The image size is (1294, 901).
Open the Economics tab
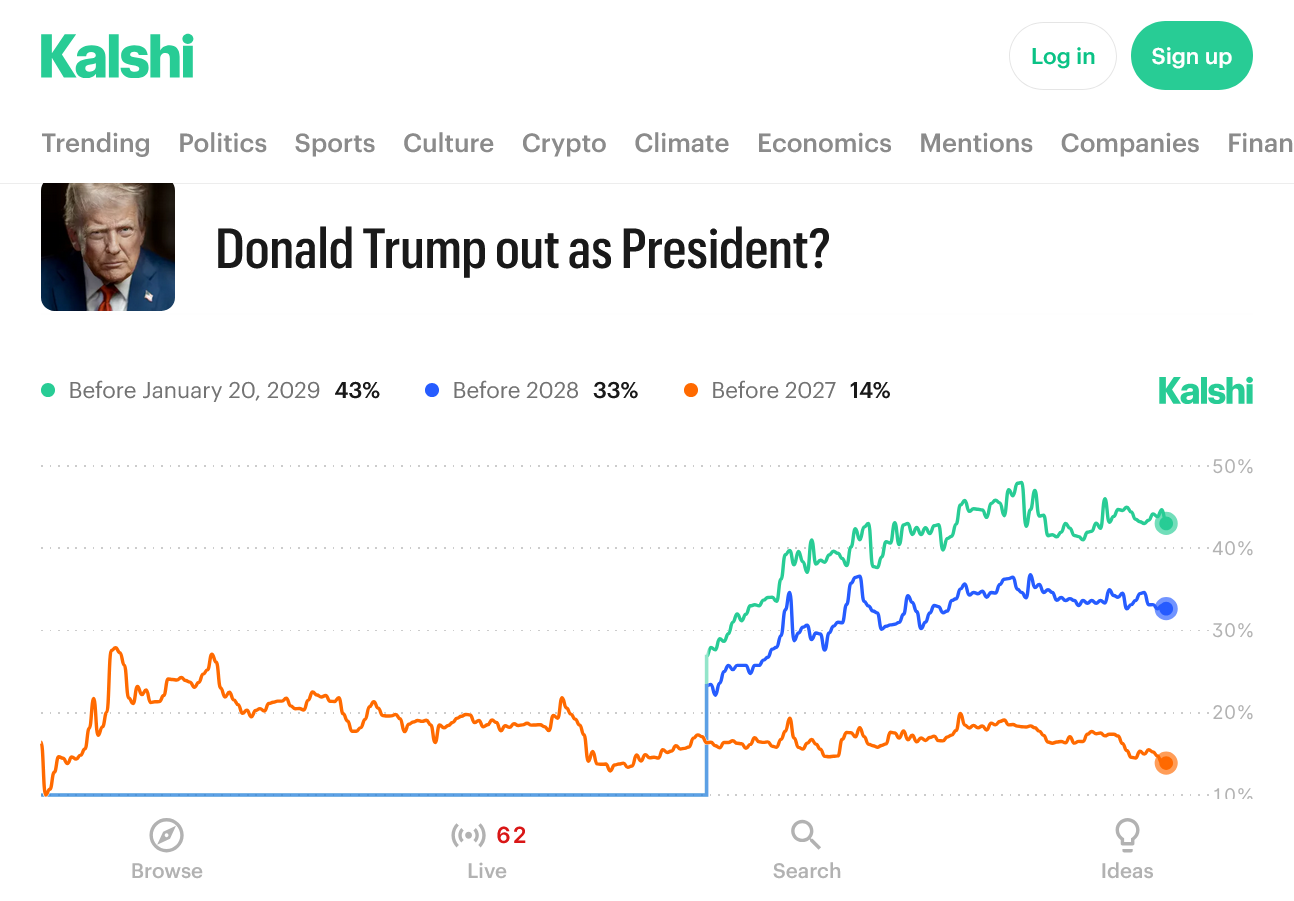click(824, 143)
